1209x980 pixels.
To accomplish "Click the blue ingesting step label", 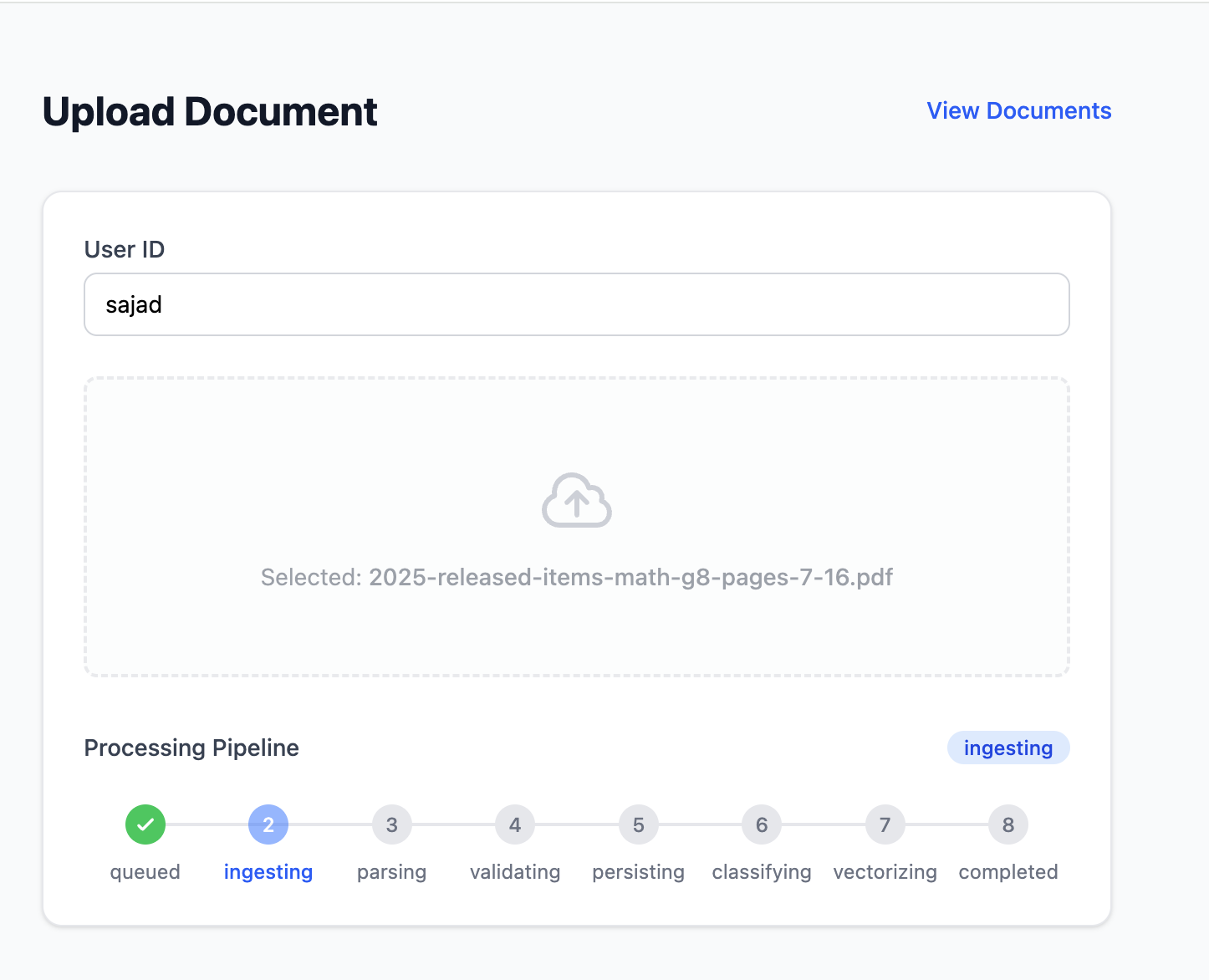I will pos(268,872).
